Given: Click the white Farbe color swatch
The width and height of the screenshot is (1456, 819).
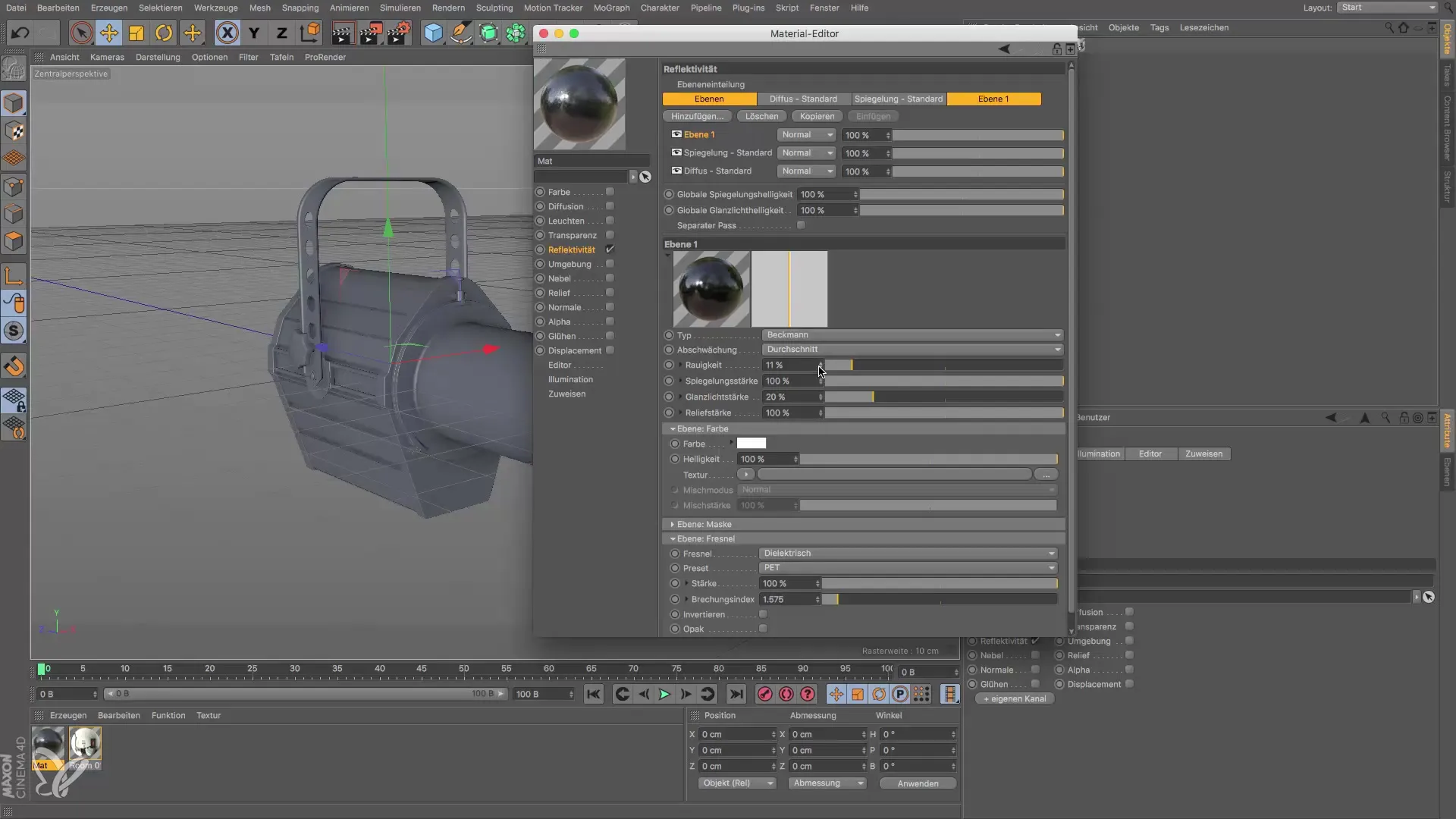Looking at the screenshot, I should [x=752, y=444].
